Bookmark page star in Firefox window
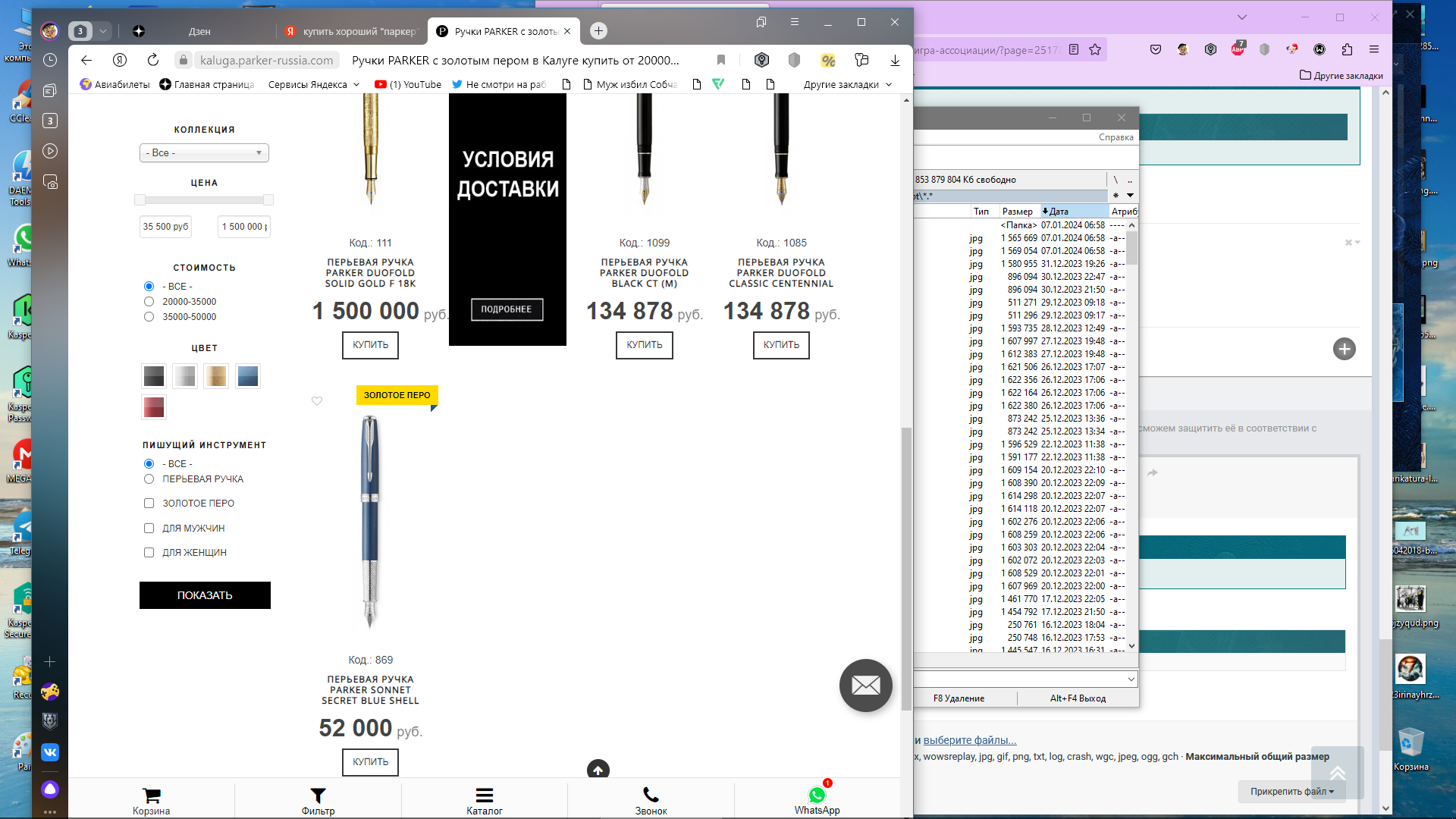 pyautogui.click(x=1095, y=49)
